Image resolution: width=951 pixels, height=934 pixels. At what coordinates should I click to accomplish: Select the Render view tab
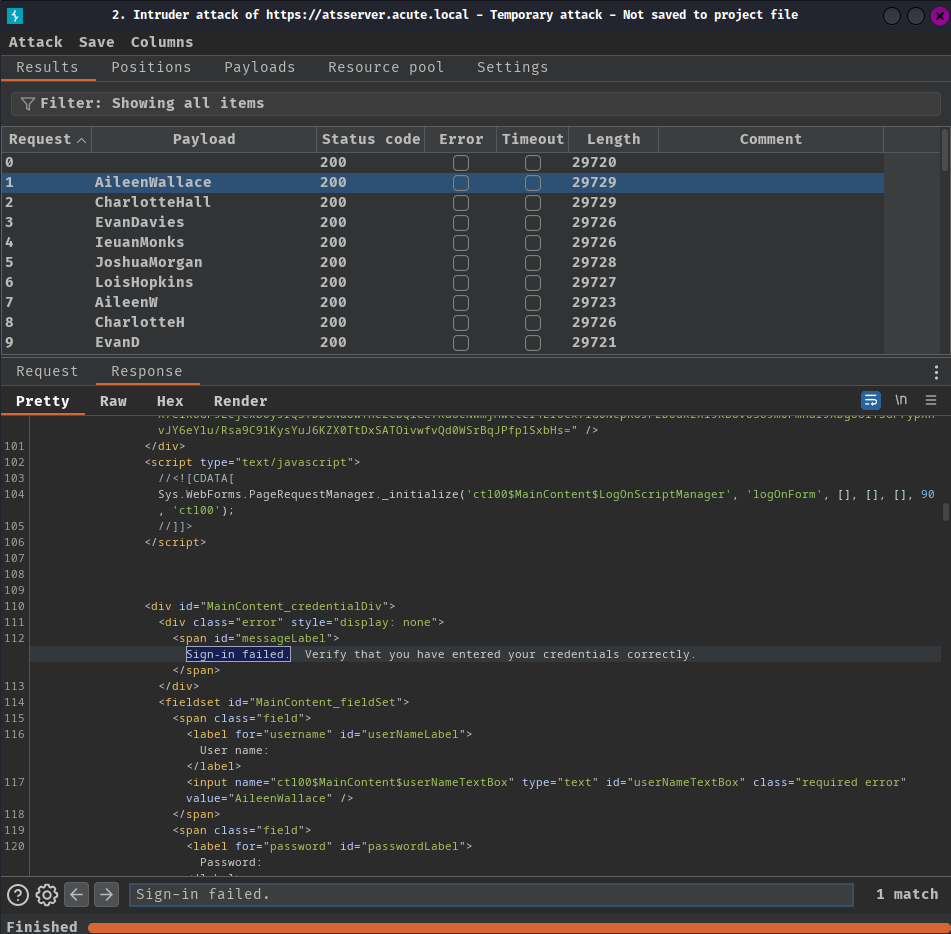(x=240, y=401)
